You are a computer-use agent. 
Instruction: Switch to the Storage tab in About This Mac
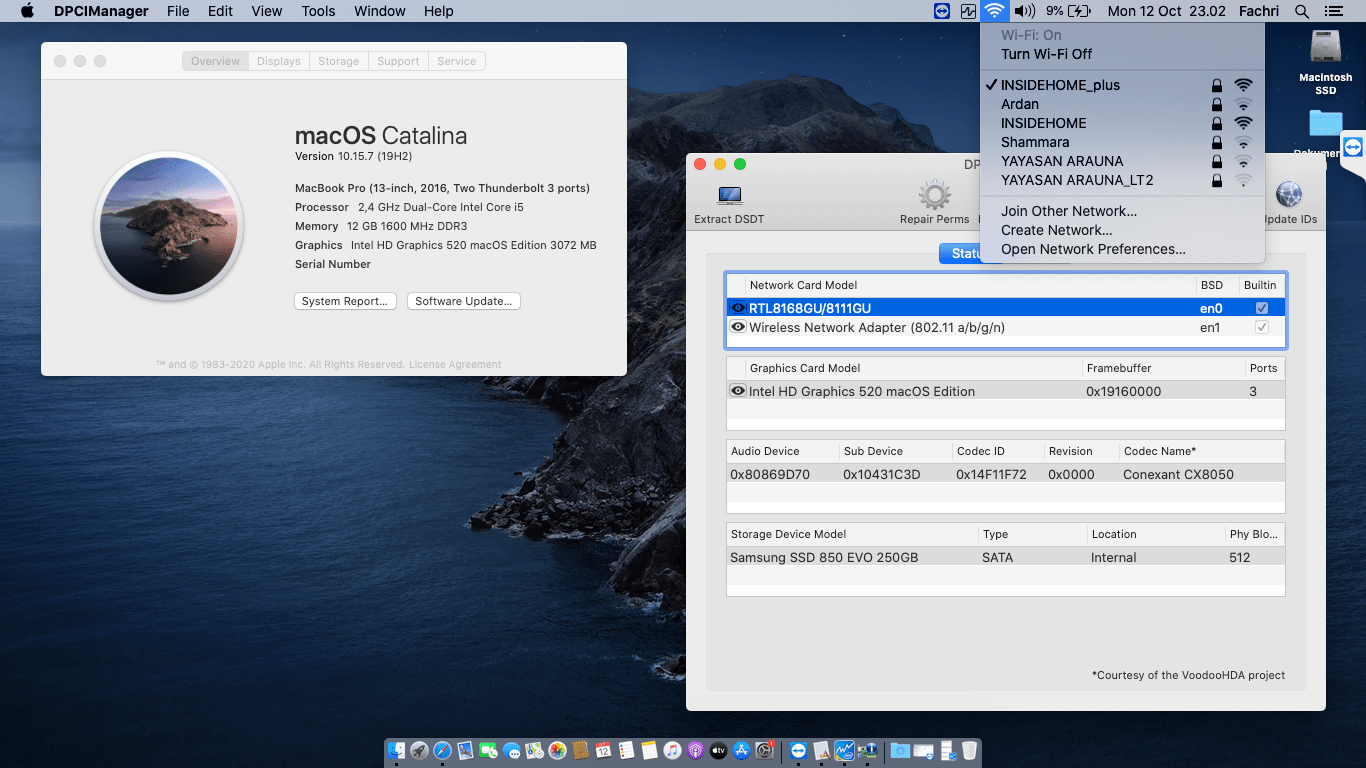pyautogui.click(x=339, y=61)
